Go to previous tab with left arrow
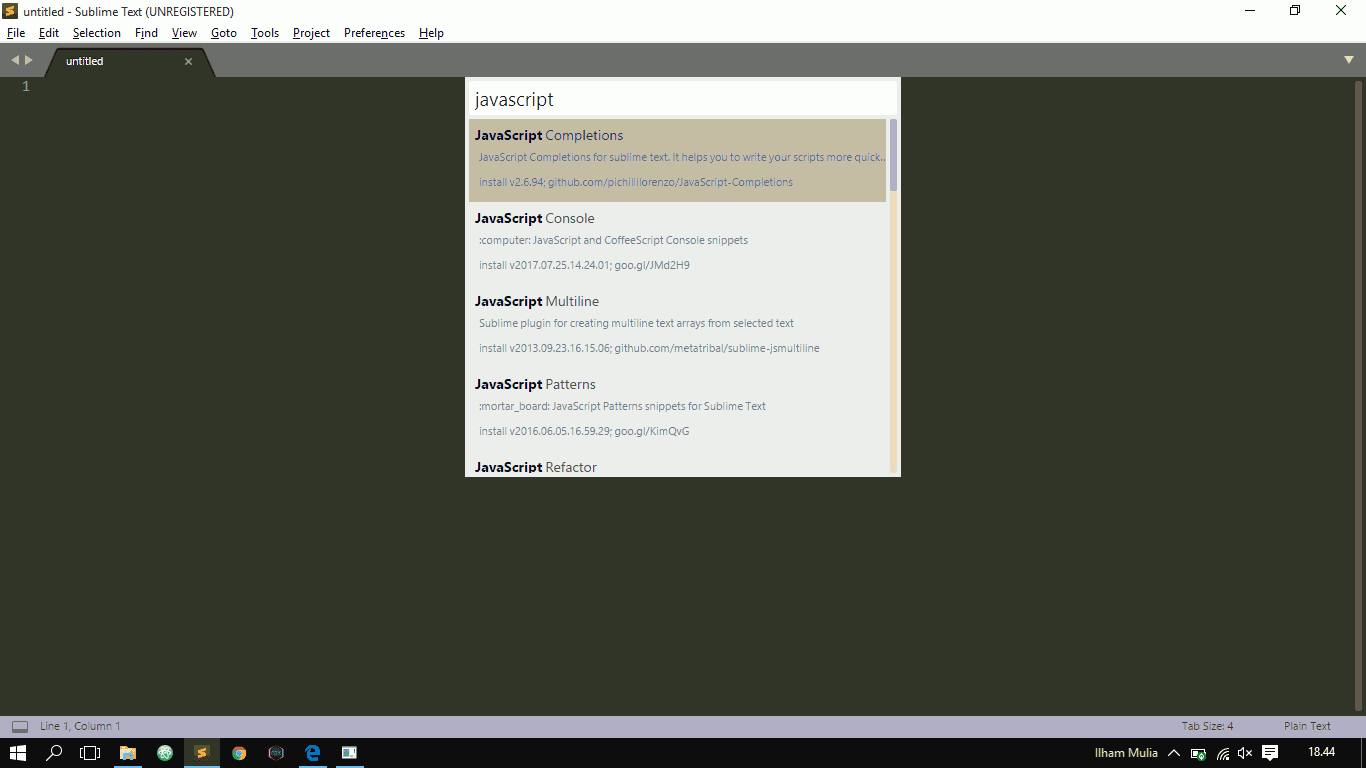 tap(15, 60)
